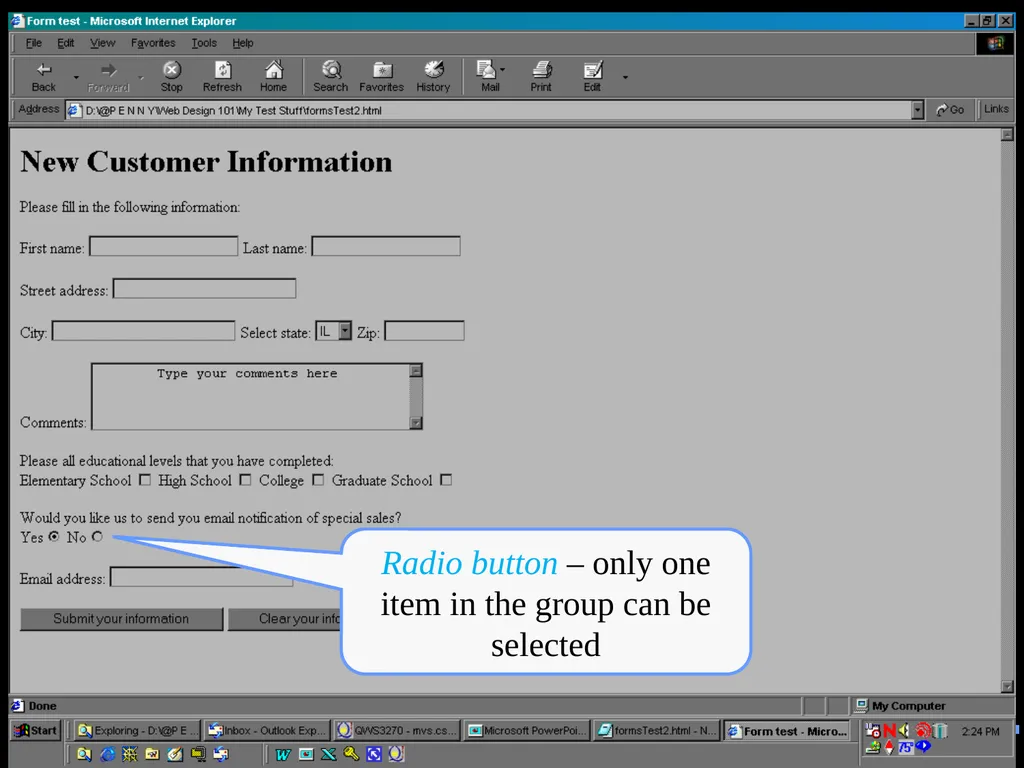Click page icon in Address bar
The height and width of the screenshot is (768, 1024).
[x=74, y=110]
